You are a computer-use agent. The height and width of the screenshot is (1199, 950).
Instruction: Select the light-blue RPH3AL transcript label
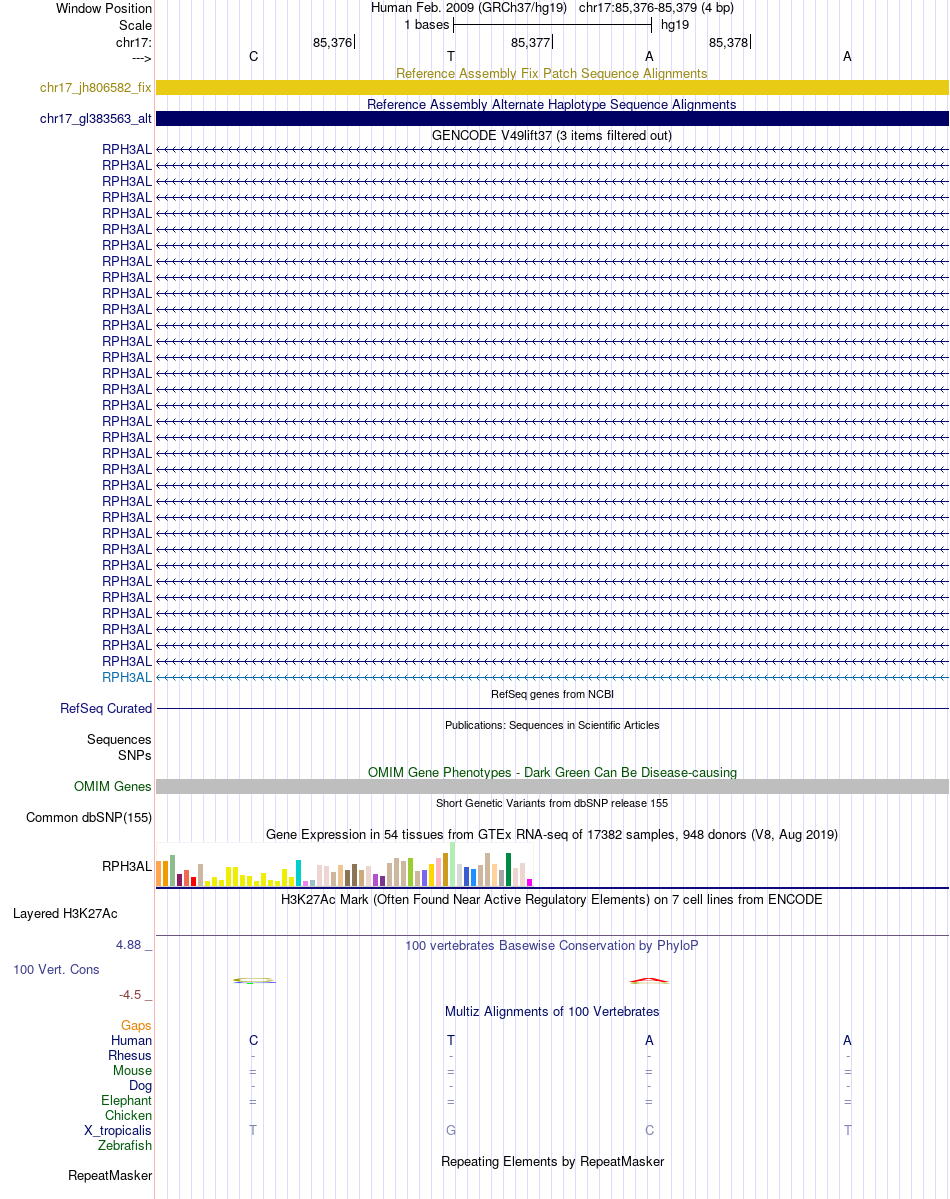point(127,677)
